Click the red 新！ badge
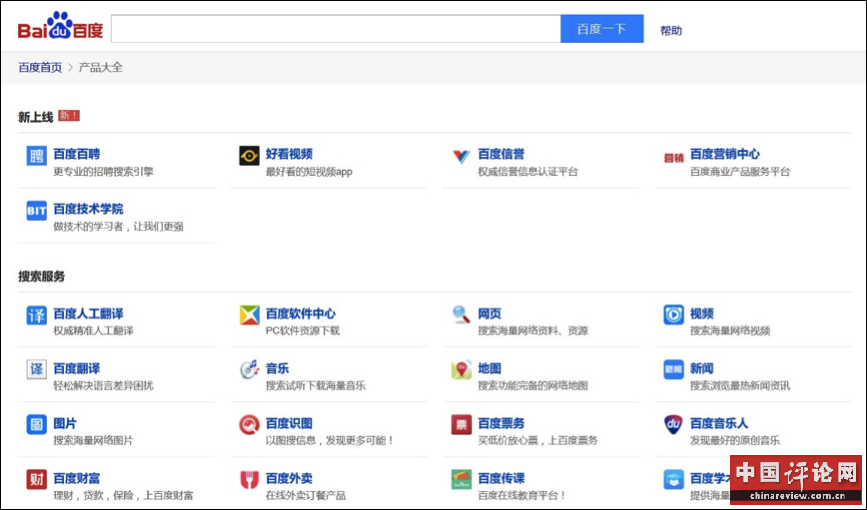The width and height of the screenshot is (867, 510). click(x=69, y=116)
